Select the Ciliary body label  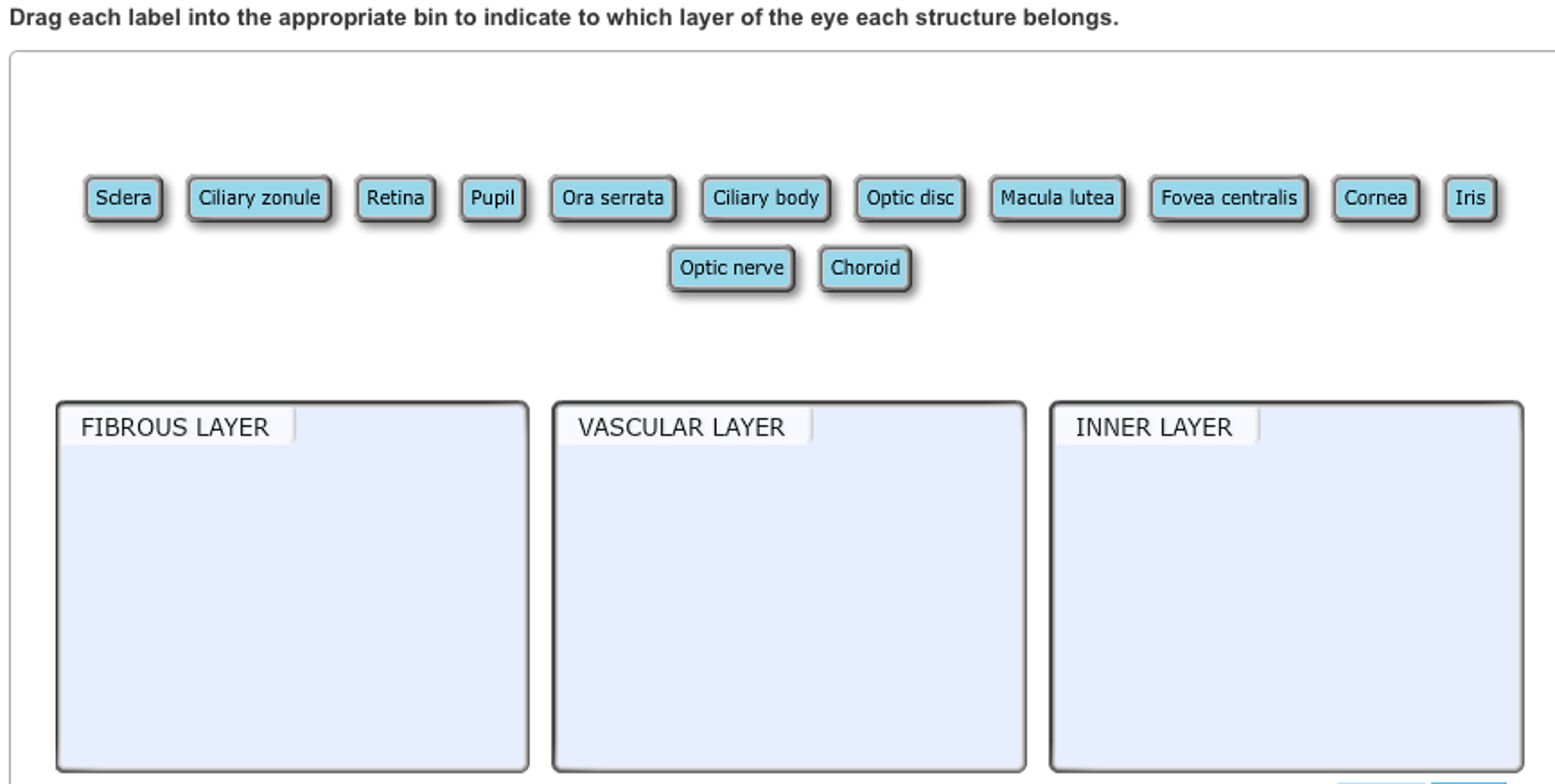coord(765,198)
